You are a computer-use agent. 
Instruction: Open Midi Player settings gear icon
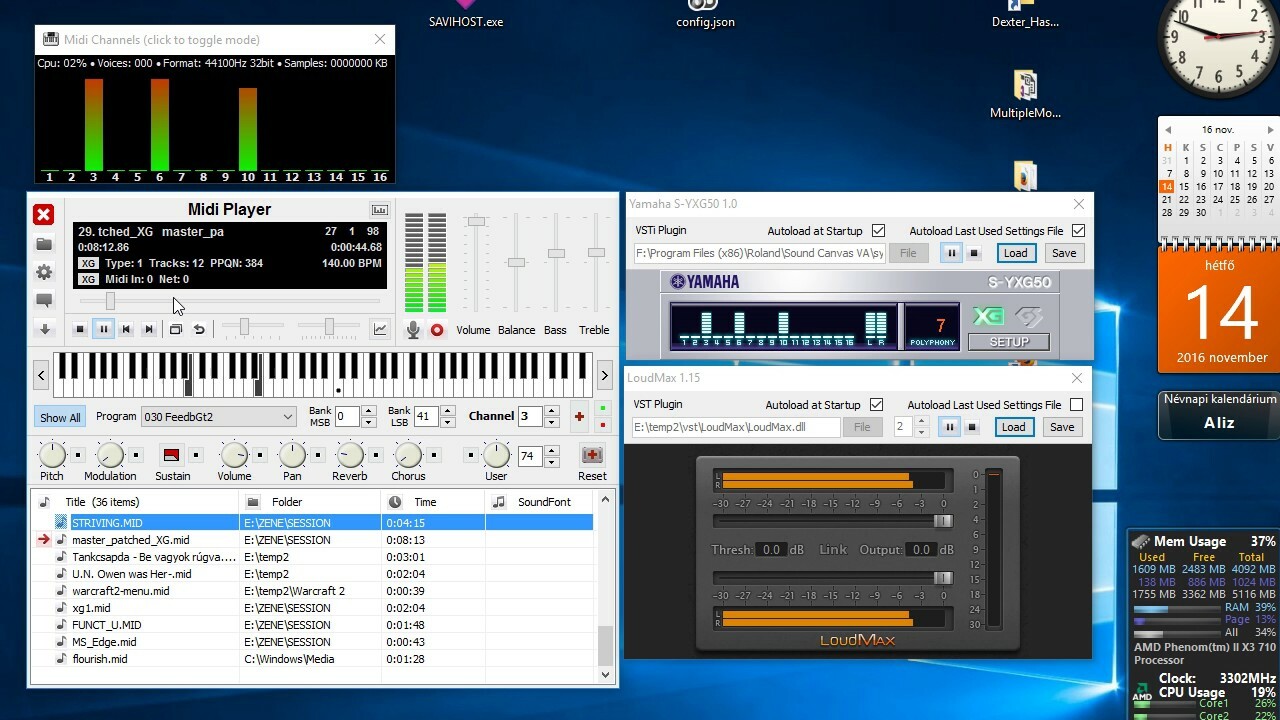(43, 272)
